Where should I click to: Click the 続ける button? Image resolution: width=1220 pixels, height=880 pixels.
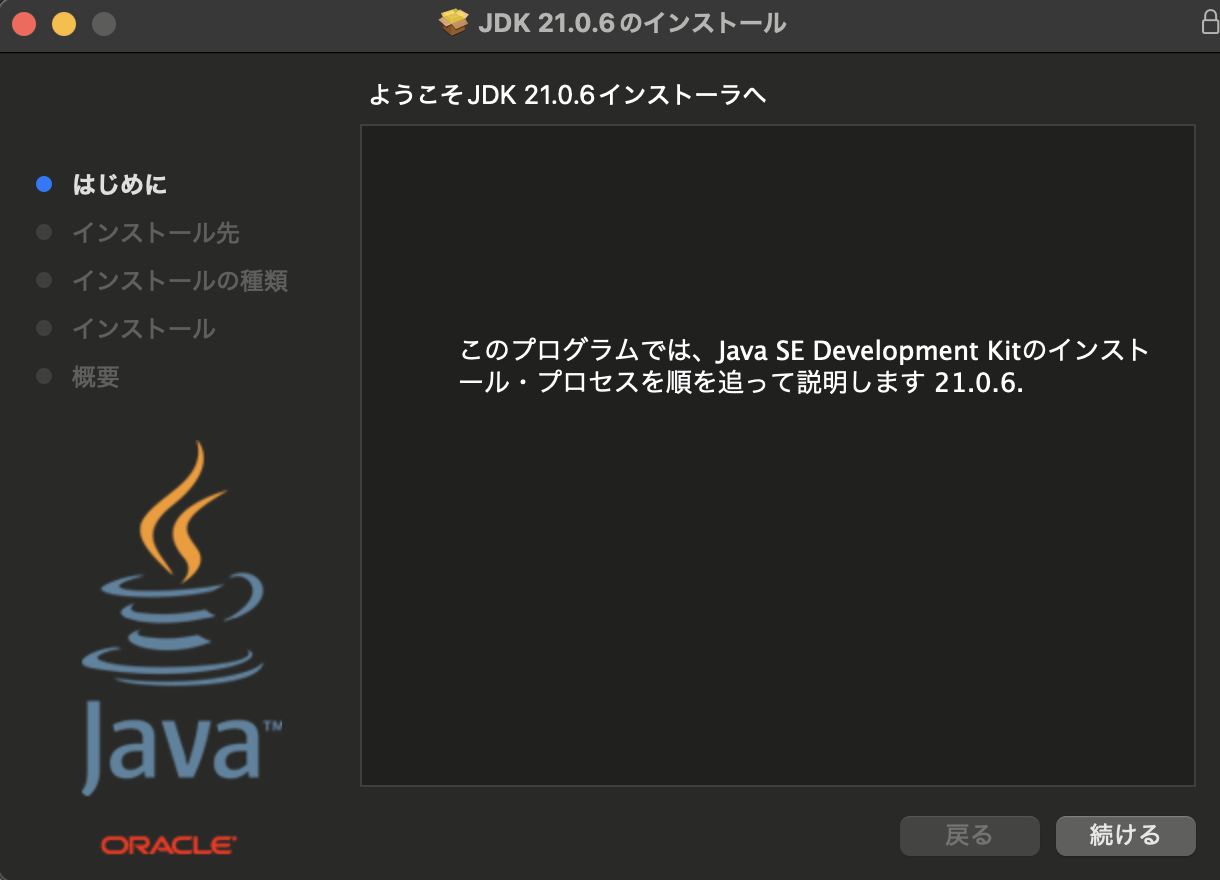coord(1125,835)
